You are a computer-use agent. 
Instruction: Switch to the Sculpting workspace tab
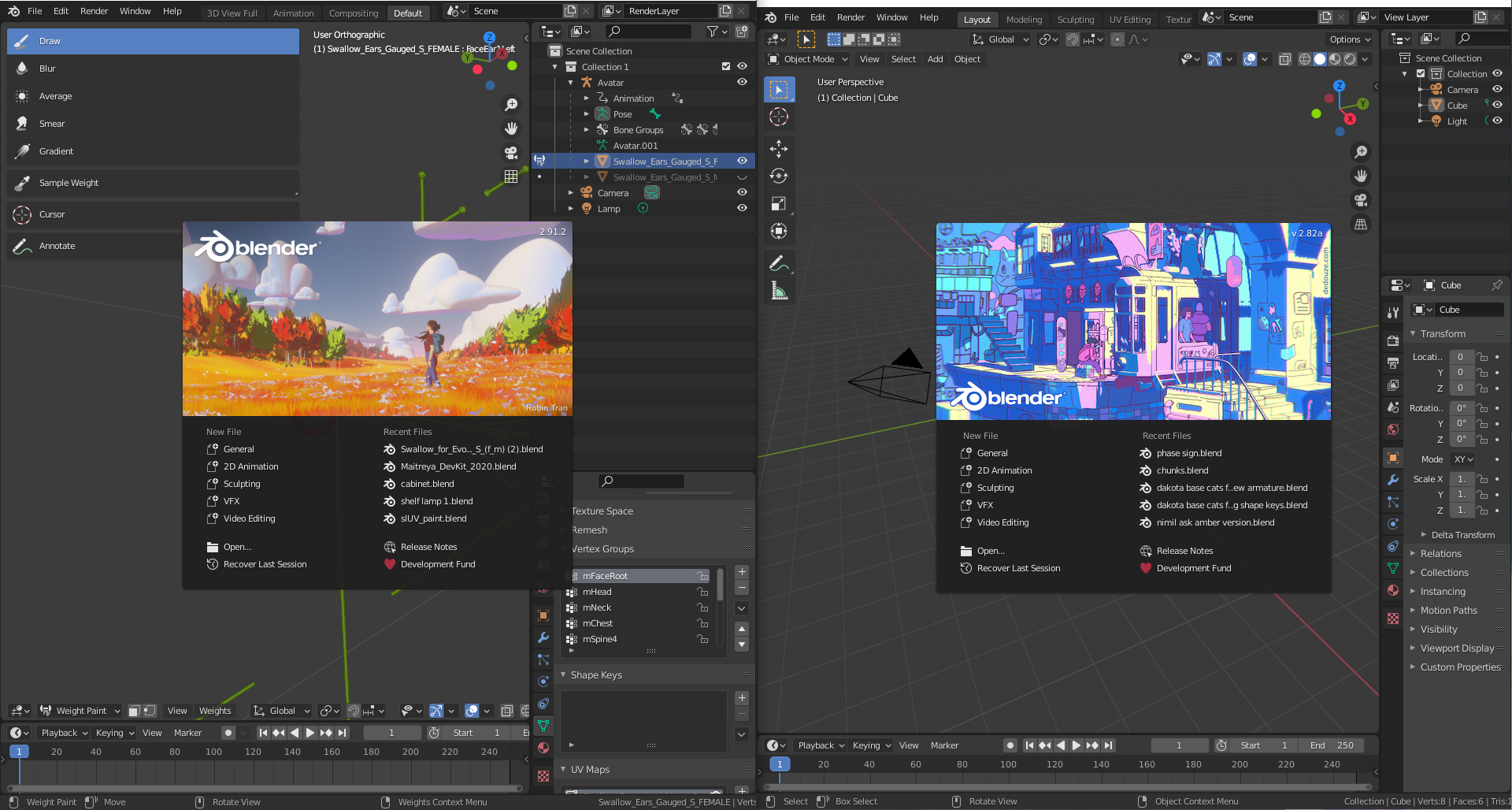click(x=1075, y=20)
